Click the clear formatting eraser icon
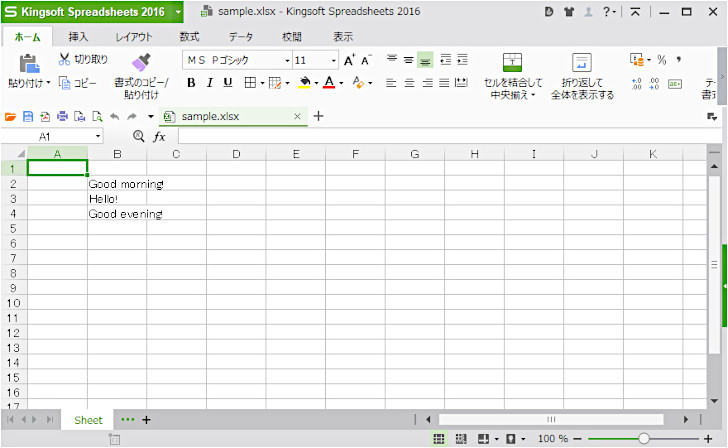 click(358, 83)
